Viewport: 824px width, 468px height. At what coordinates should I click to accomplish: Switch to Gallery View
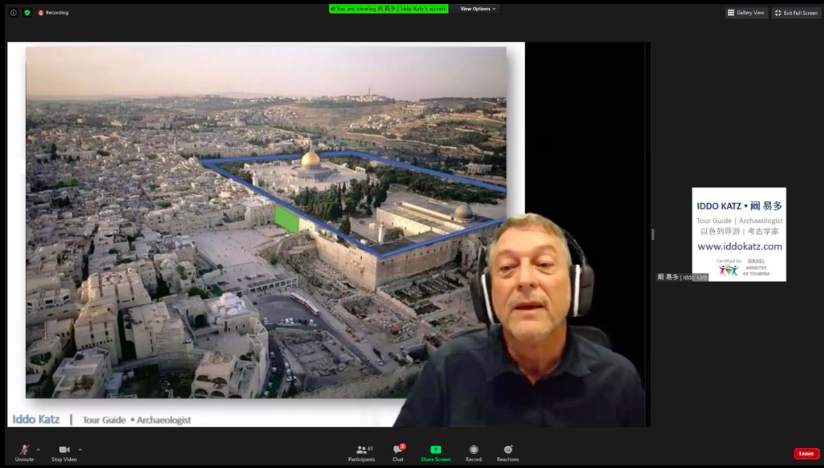point(746,13)
